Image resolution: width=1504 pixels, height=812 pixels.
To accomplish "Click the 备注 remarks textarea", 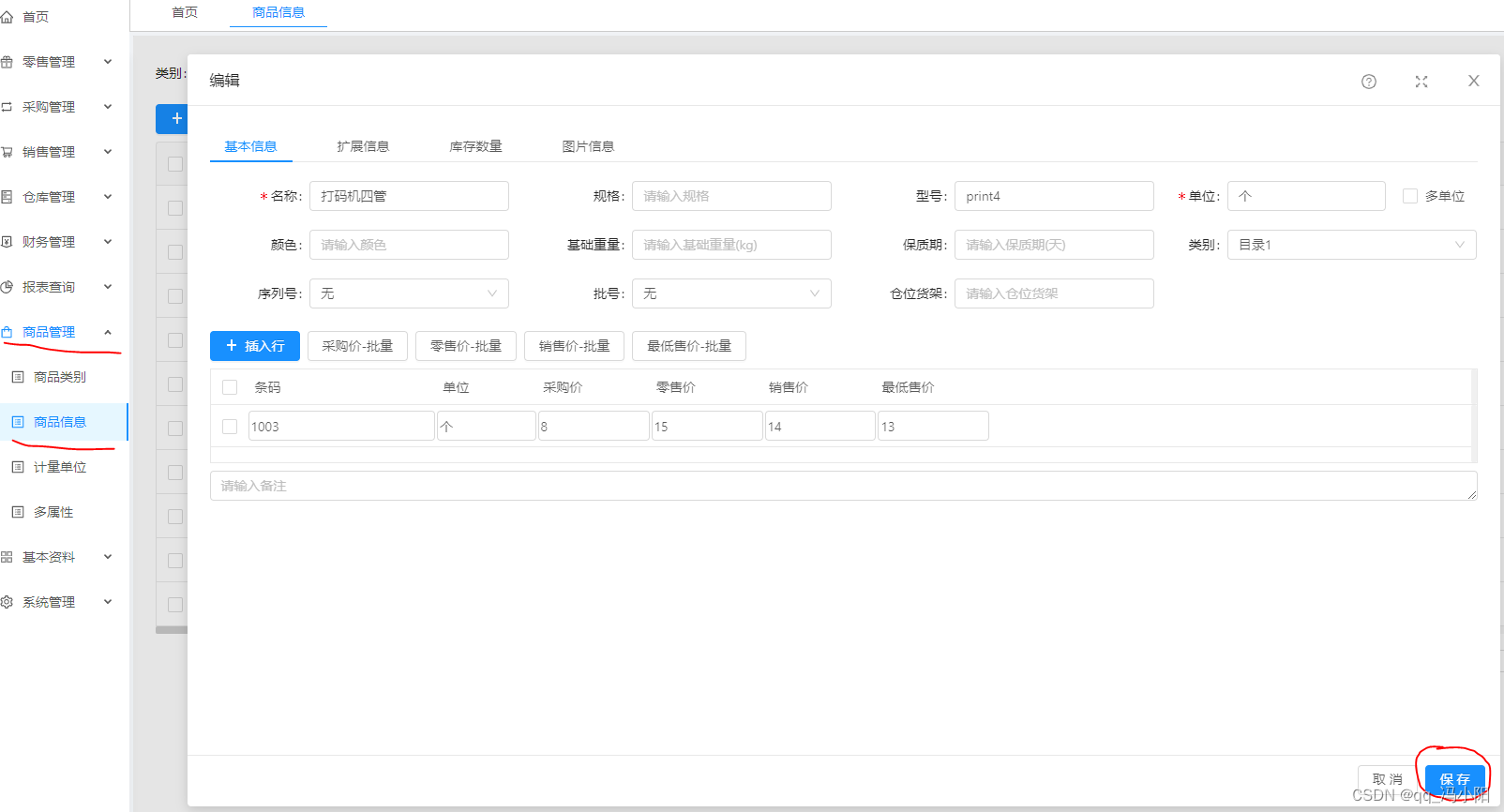I will coord(844,486).
